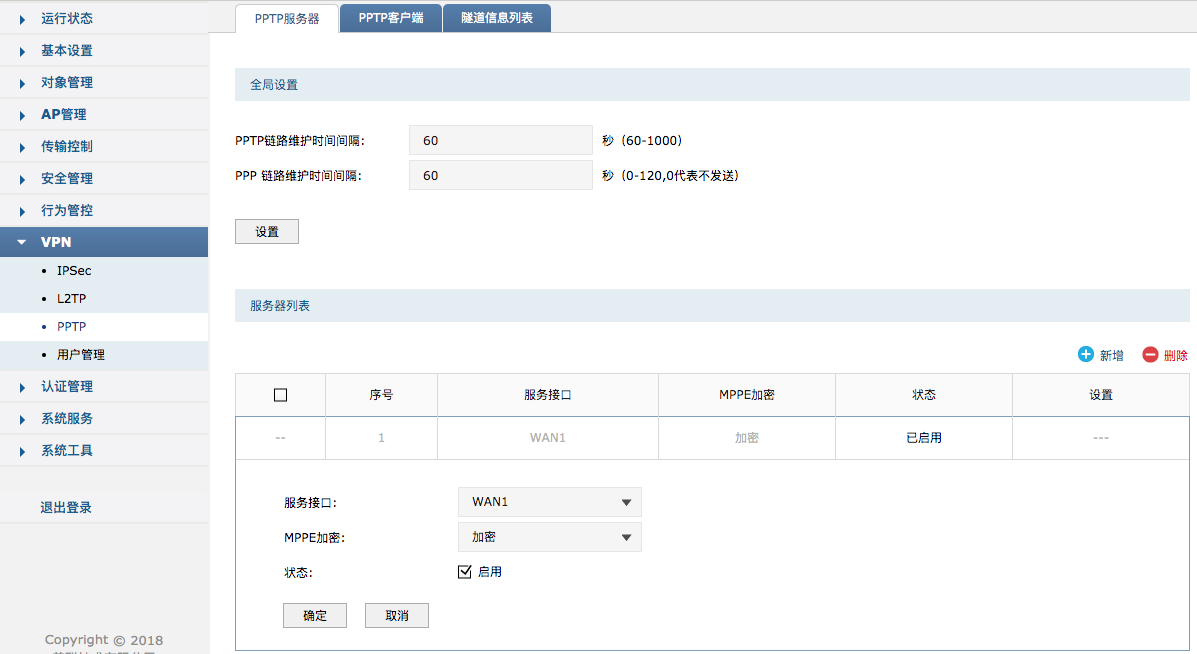The image size is (1197, 654).
Task: Open the IPSec VPN submenu item
Action: click(x=74, y=271)
